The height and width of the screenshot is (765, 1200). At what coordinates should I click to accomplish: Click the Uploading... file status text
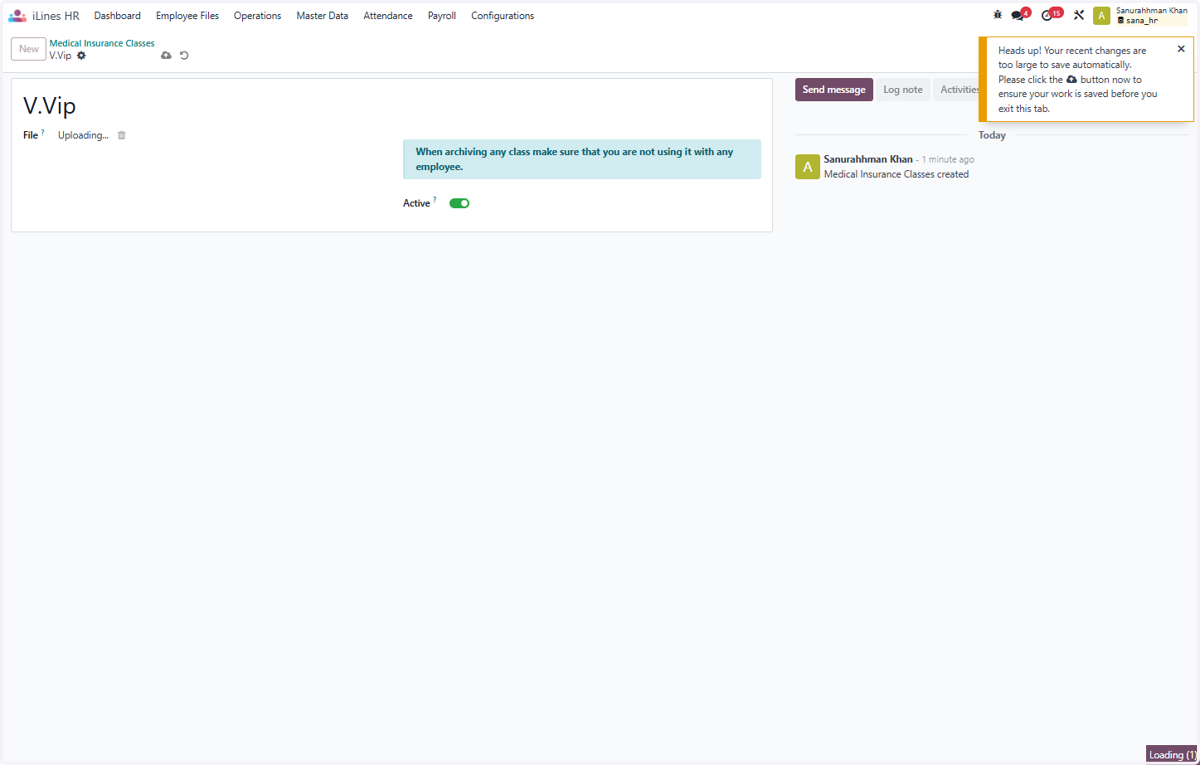coord(83,135)
